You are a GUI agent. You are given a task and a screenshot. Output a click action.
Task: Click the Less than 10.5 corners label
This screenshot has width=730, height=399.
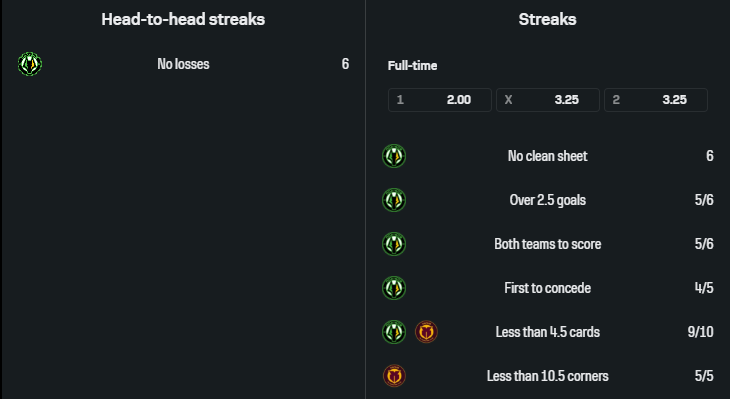[548, 376]
